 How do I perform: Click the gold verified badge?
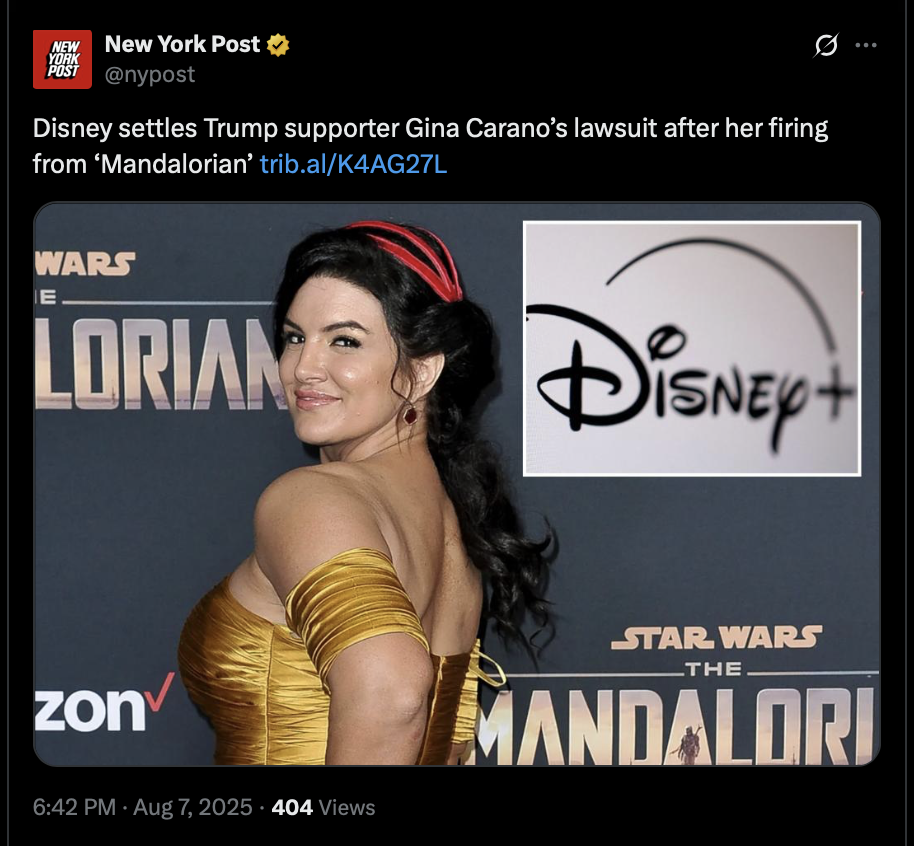click(x=278, y=45)
